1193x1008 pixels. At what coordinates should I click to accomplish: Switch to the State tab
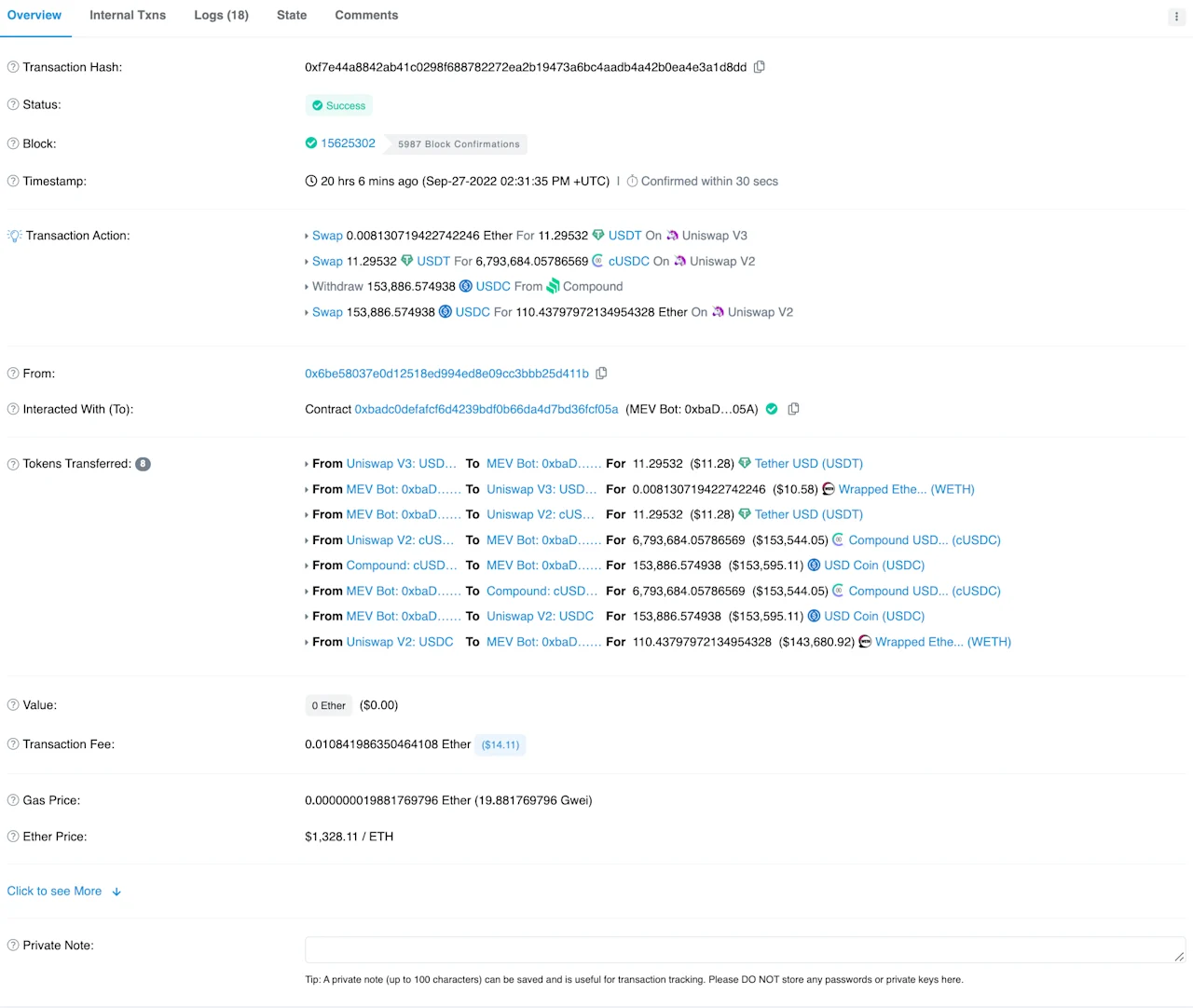point(292,16)
